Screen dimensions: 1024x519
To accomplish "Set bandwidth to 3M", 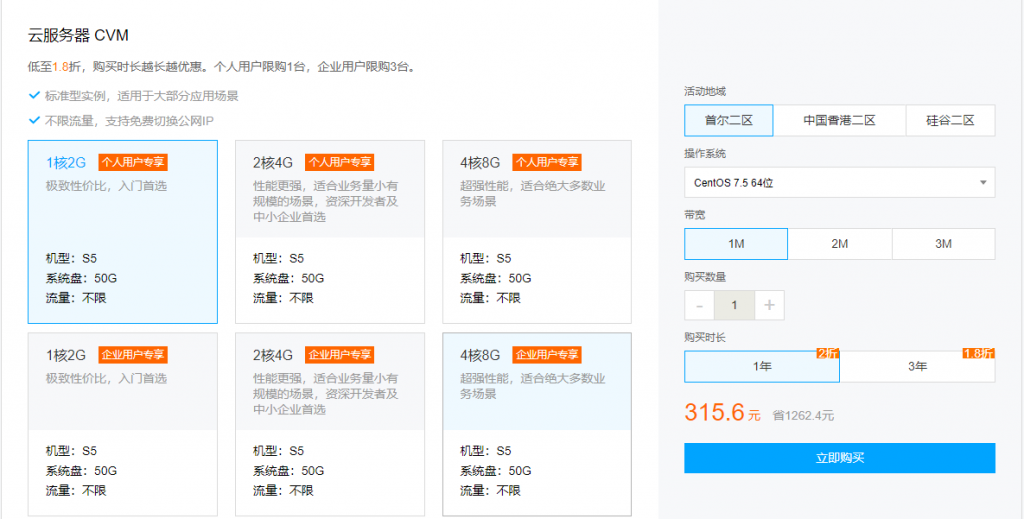I will (x=944, y=244).
